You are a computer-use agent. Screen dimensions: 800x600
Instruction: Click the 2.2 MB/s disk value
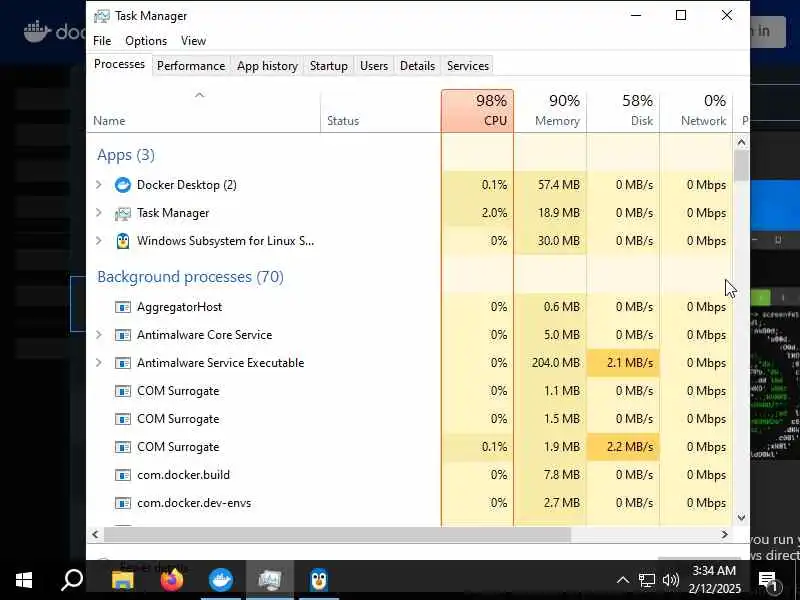[630, 447]
